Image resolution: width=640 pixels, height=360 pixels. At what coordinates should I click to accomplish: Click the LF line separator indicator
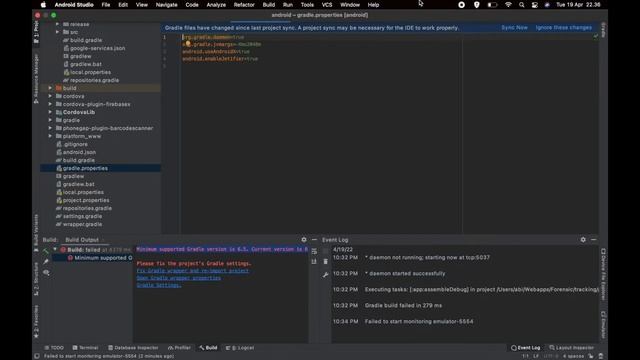pyautogui.click(x=536, y=356)
